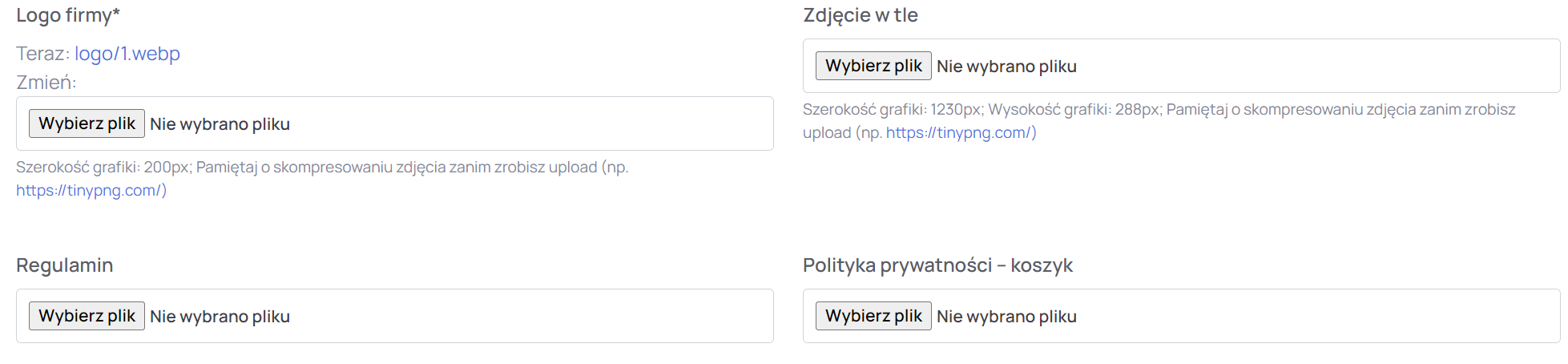This screenshot has width=1568, height=364.
Task: Select the 'Regulamin' label text
Action: coord(65,265)
